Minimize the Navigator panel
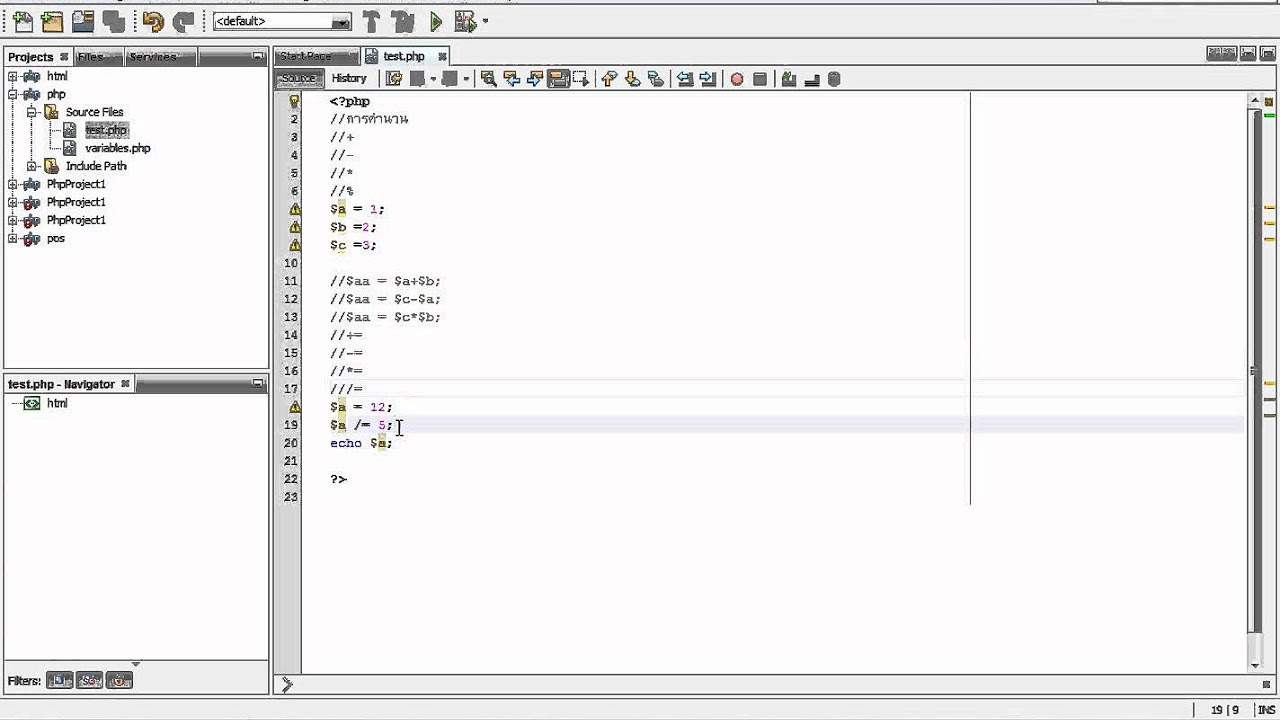This screenshot has height=720, width=1280. click(x=258, y=384)
